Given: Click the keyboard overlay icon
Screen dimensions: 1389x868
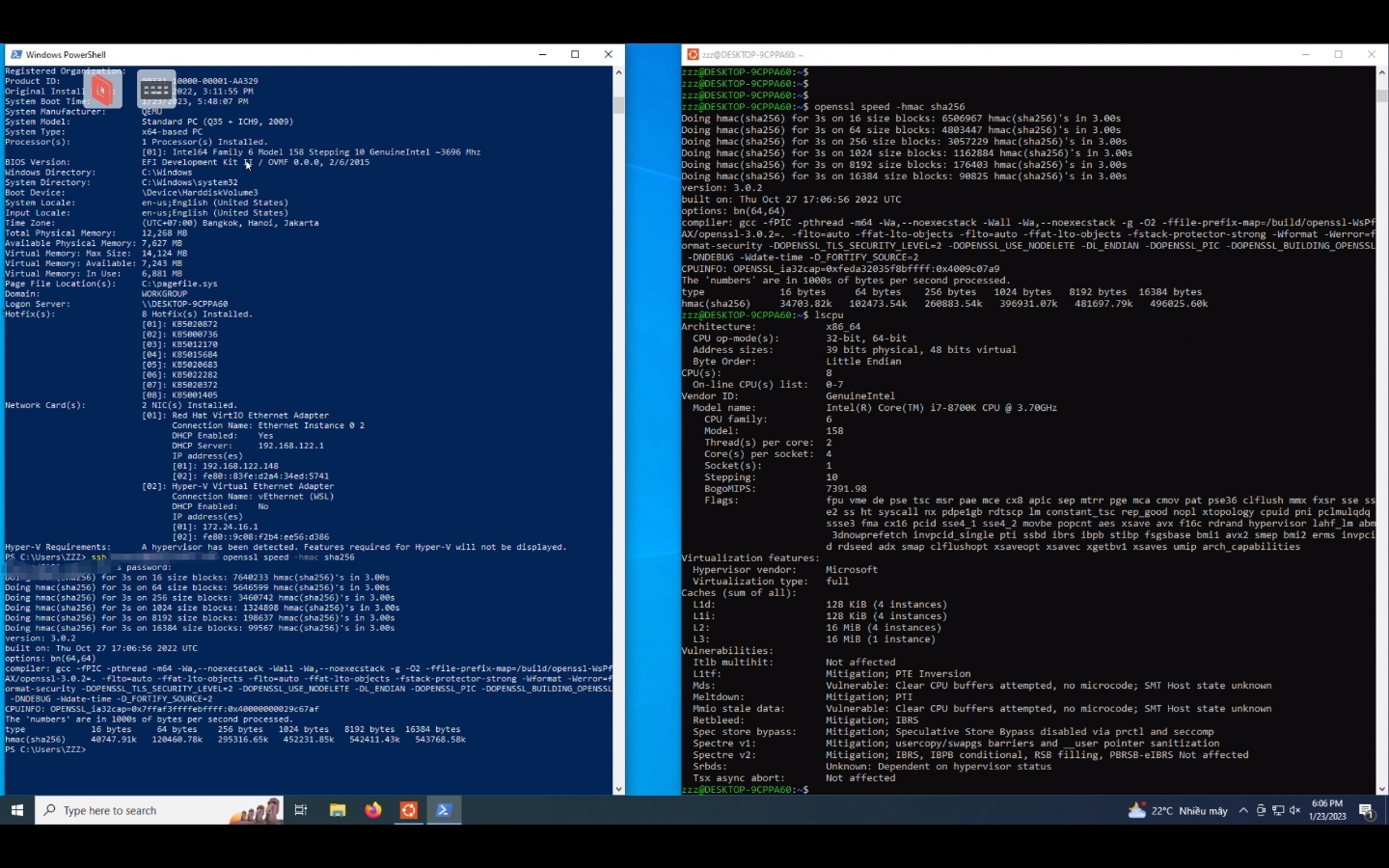Looking at the screenshot, I should click(155, 90).
